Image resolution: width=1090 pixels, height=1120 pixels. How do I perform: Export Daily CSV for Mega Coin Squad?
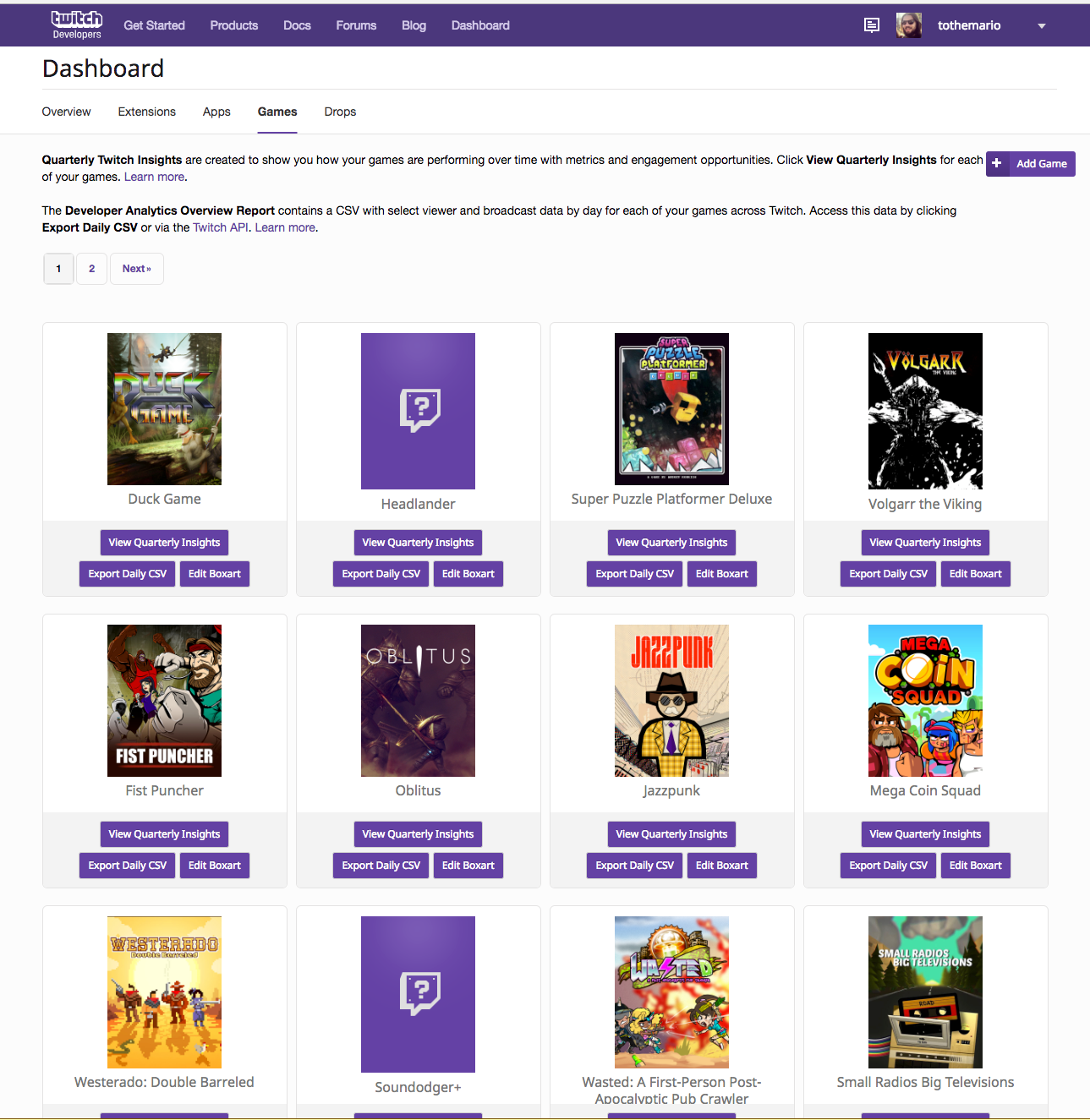pyautogui.click(x=888, y=866)
